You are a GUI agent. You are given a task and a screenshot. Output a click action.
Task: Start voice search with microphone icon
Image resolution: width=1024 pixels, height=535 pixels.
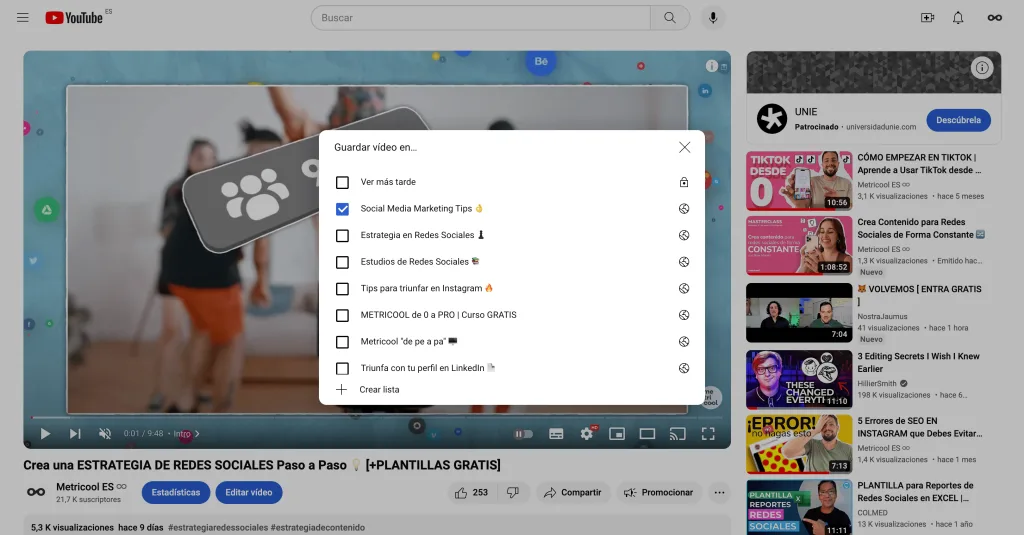point(712,18)
